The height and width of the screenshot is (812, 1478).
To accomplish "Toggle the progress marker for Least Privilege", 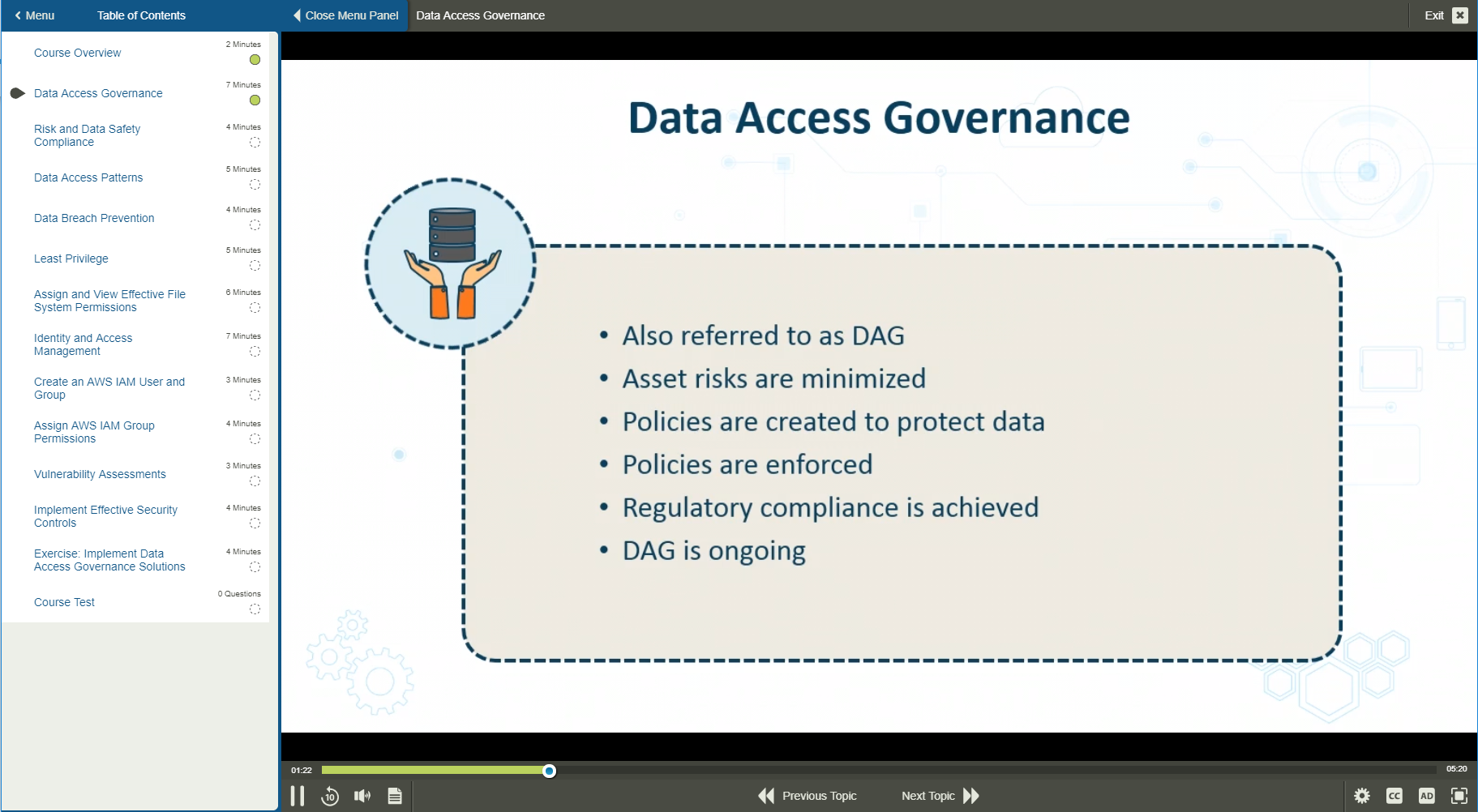I will (x=255, y=265).
